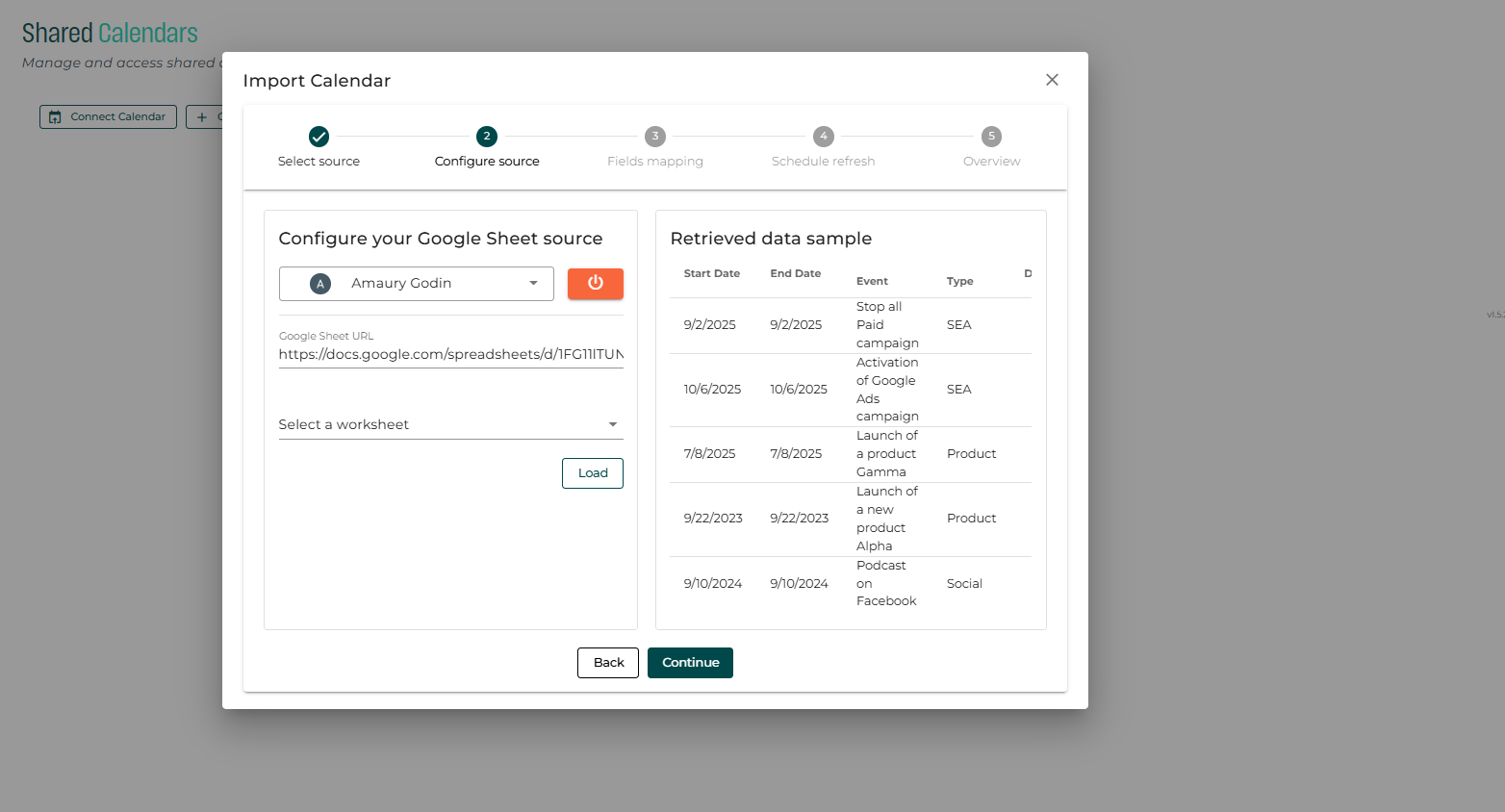Image resolution: width=1505 pixels, height=812 pixels.
Task: Click the calendar icon on Connect Calendar
Action: pos(55,117)
